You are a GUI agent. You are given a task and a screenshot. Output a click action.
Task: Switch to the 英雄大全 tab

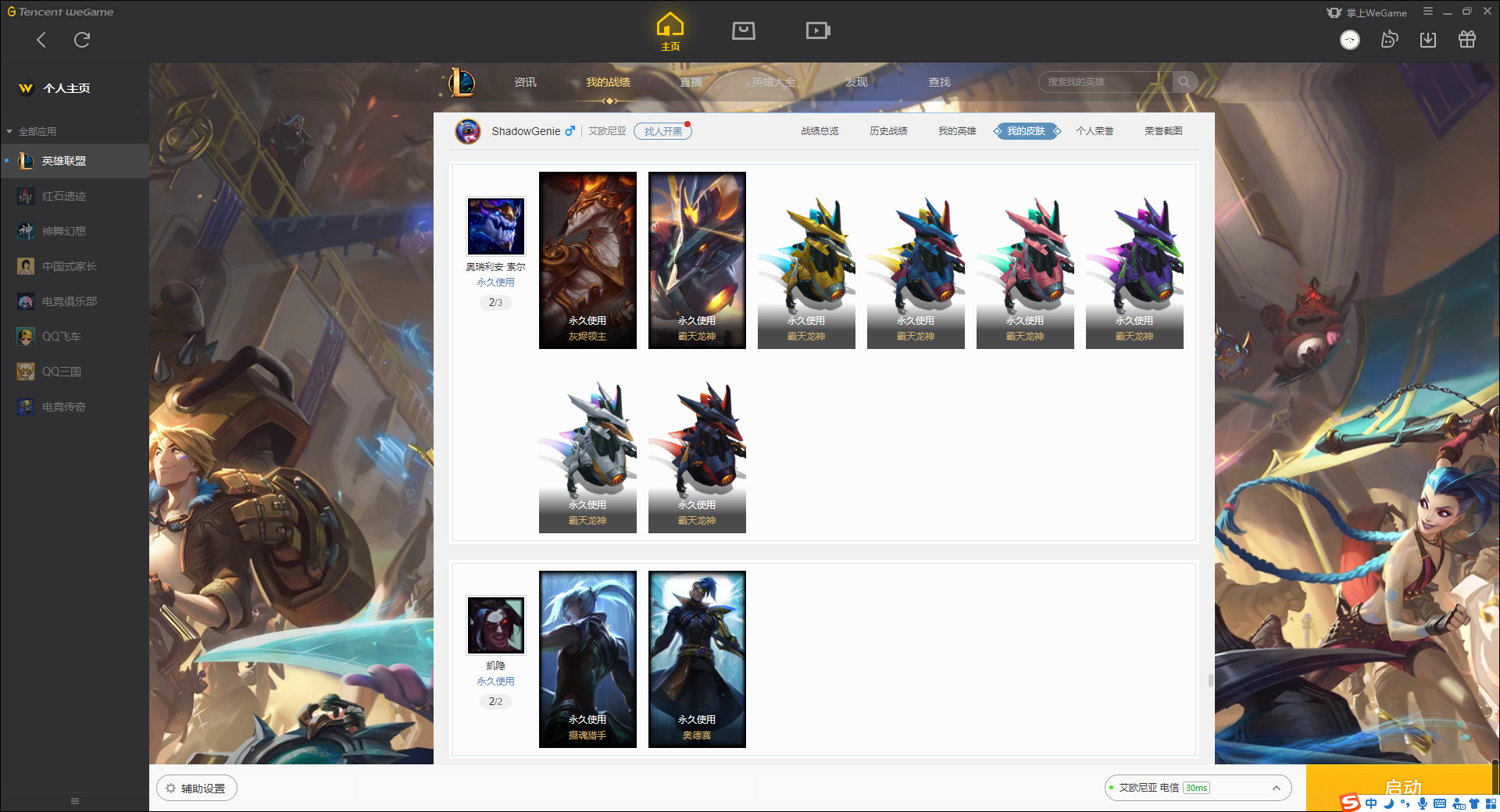click(773, 82)
